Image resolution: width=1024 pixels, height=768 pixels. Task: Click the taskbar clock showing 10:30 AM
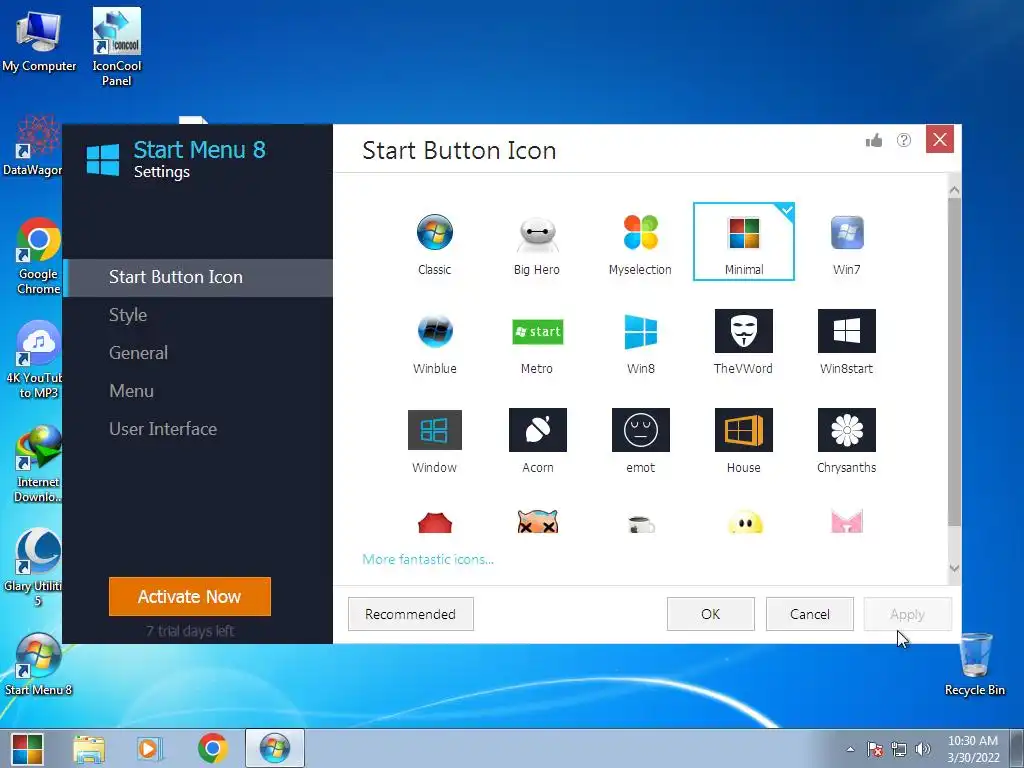[x=973, y=749]
